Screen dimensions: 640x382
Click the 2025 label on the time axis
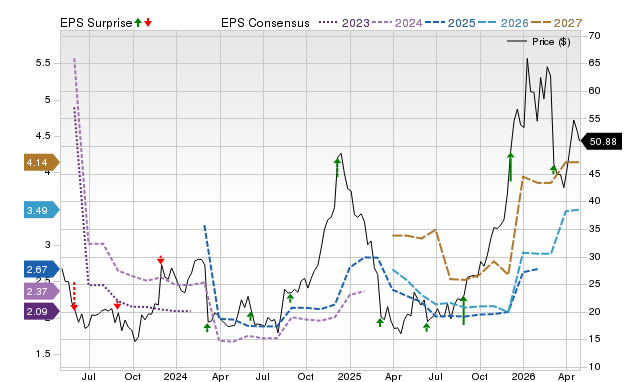pyautogui.click(x=349, y=376)
